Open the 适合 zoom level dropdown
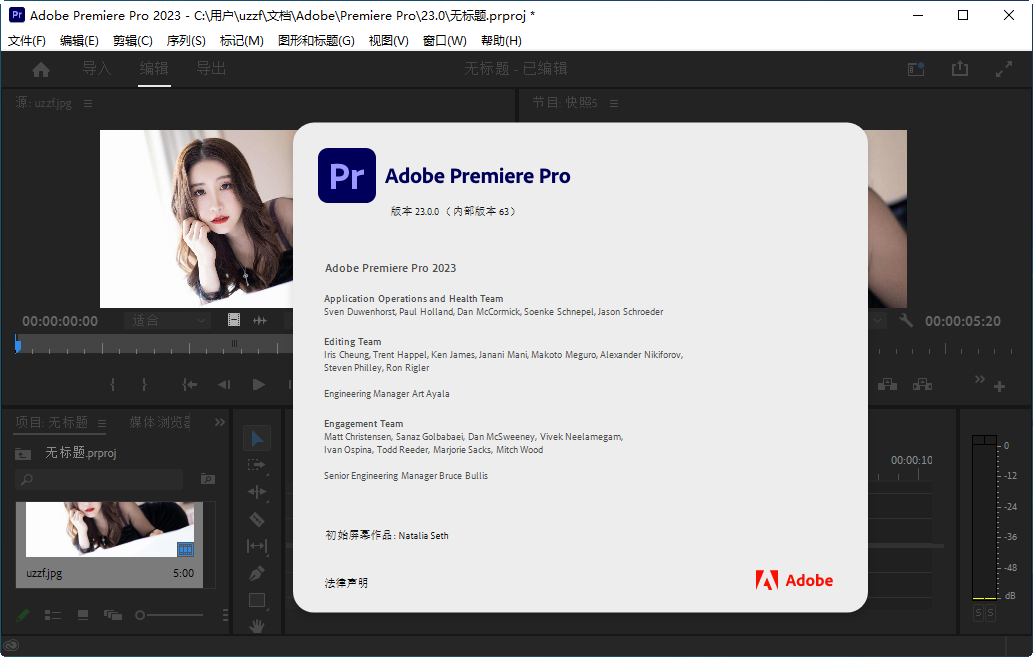 pos(167,320)
